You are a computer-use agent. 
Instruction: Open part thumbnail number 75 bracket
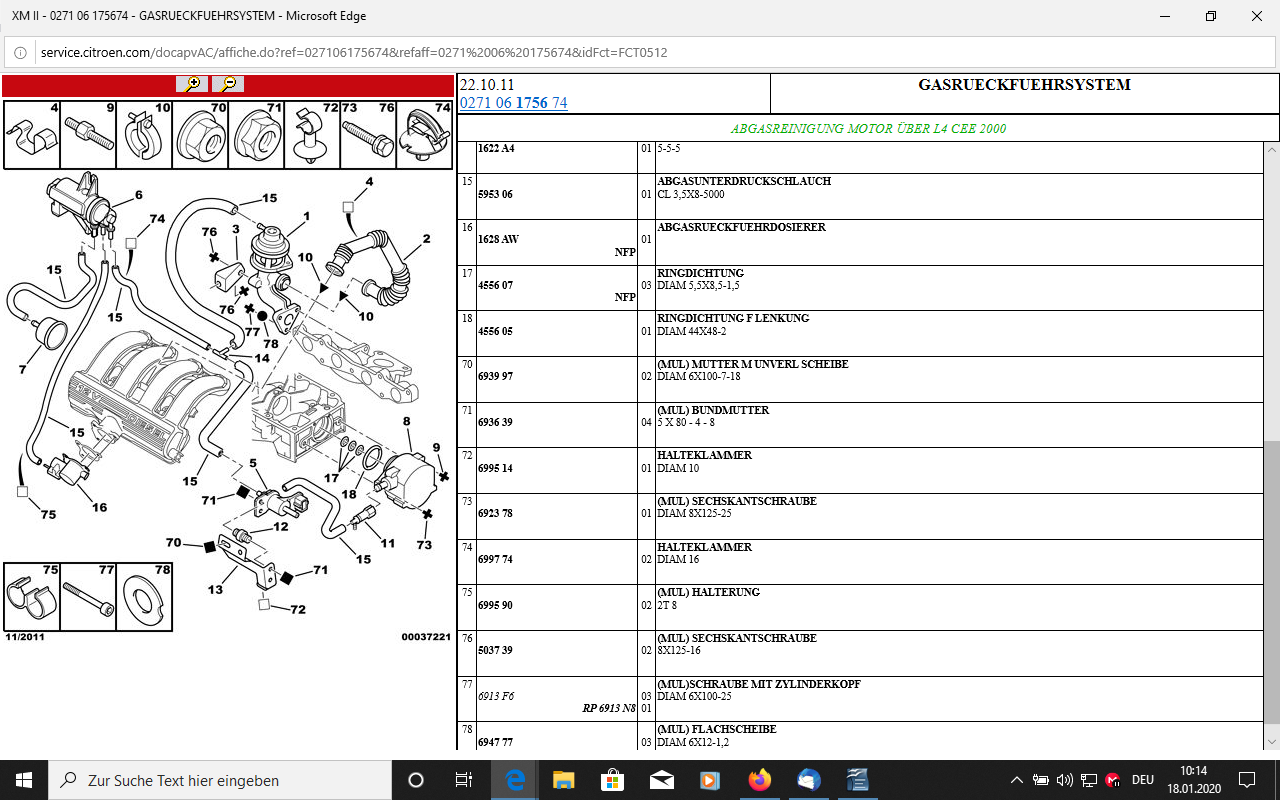(32, 596)
